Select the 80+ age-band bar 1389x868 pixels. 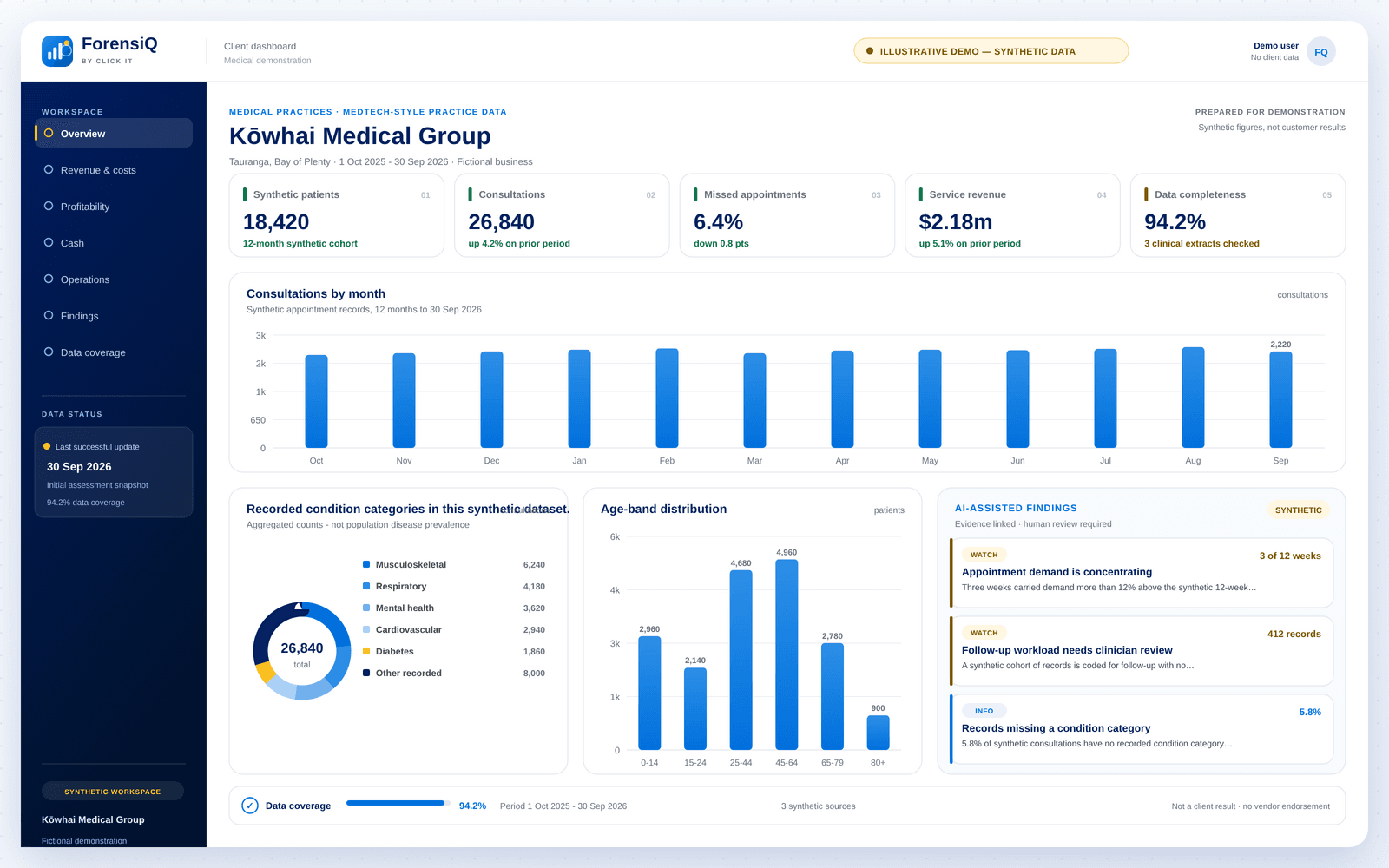tap(878, 733)
